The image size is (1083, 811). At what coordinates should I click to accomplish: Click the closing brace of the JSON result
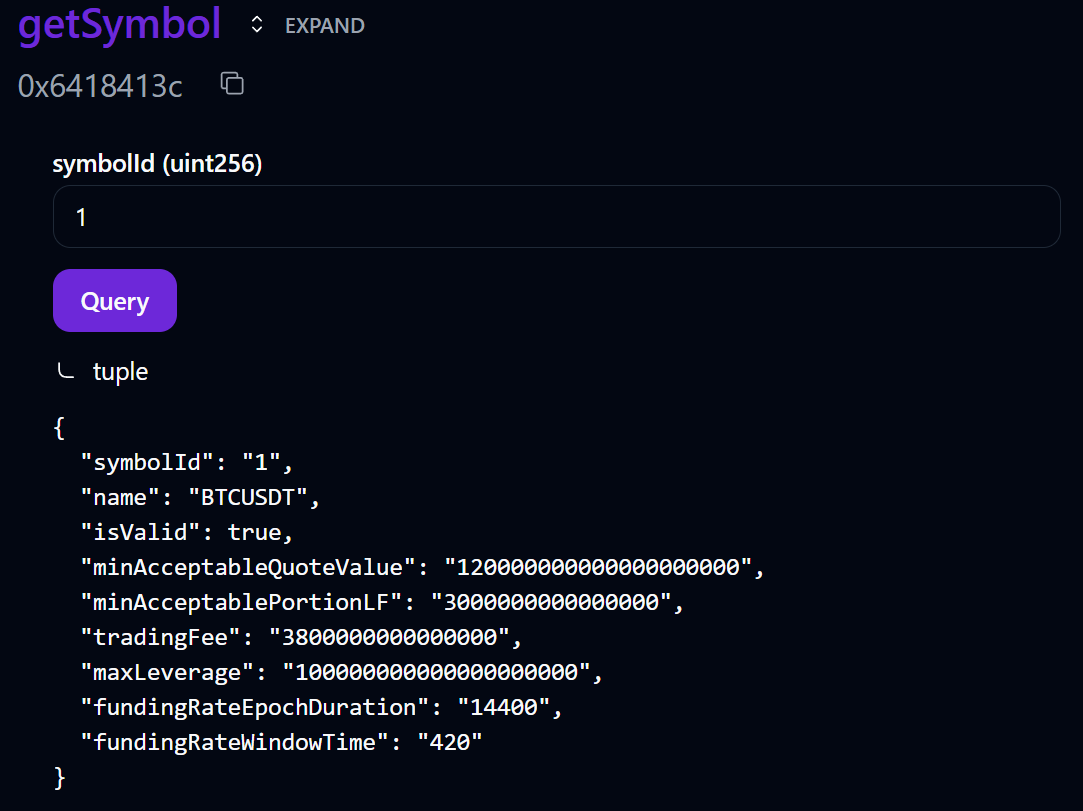tap(59, 777)
